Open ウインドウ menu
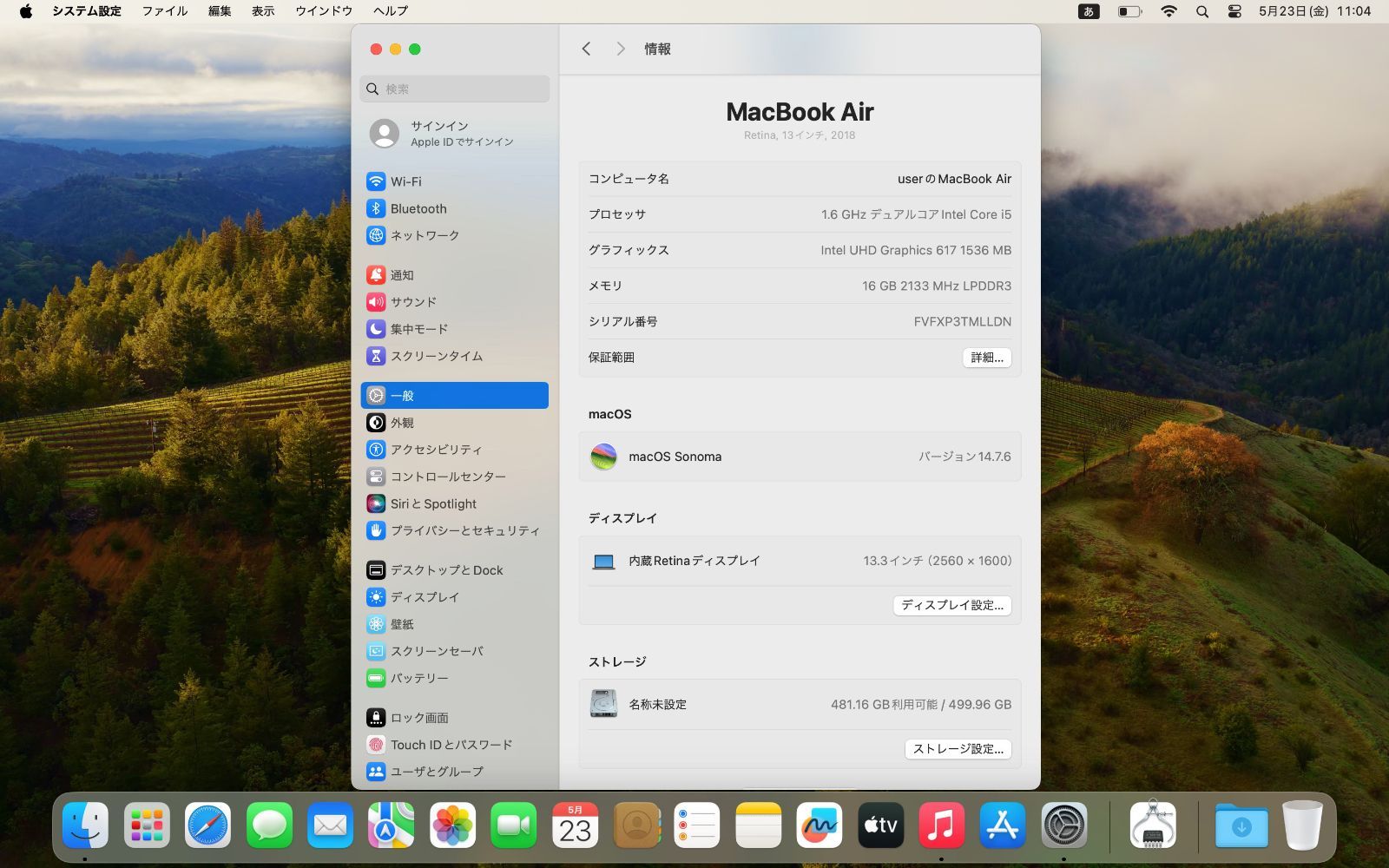Viewport: 1389px width, 868px height. [x=324, y=11]
